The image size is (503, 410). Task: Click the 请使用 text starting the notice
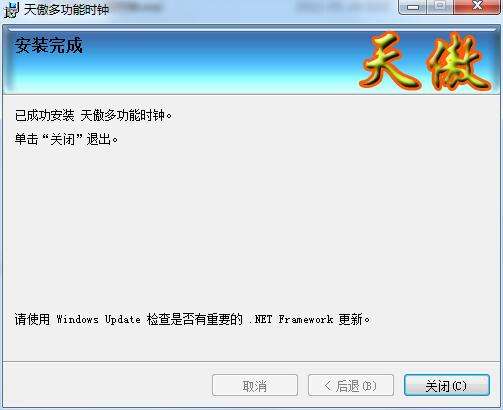(32, 319)
